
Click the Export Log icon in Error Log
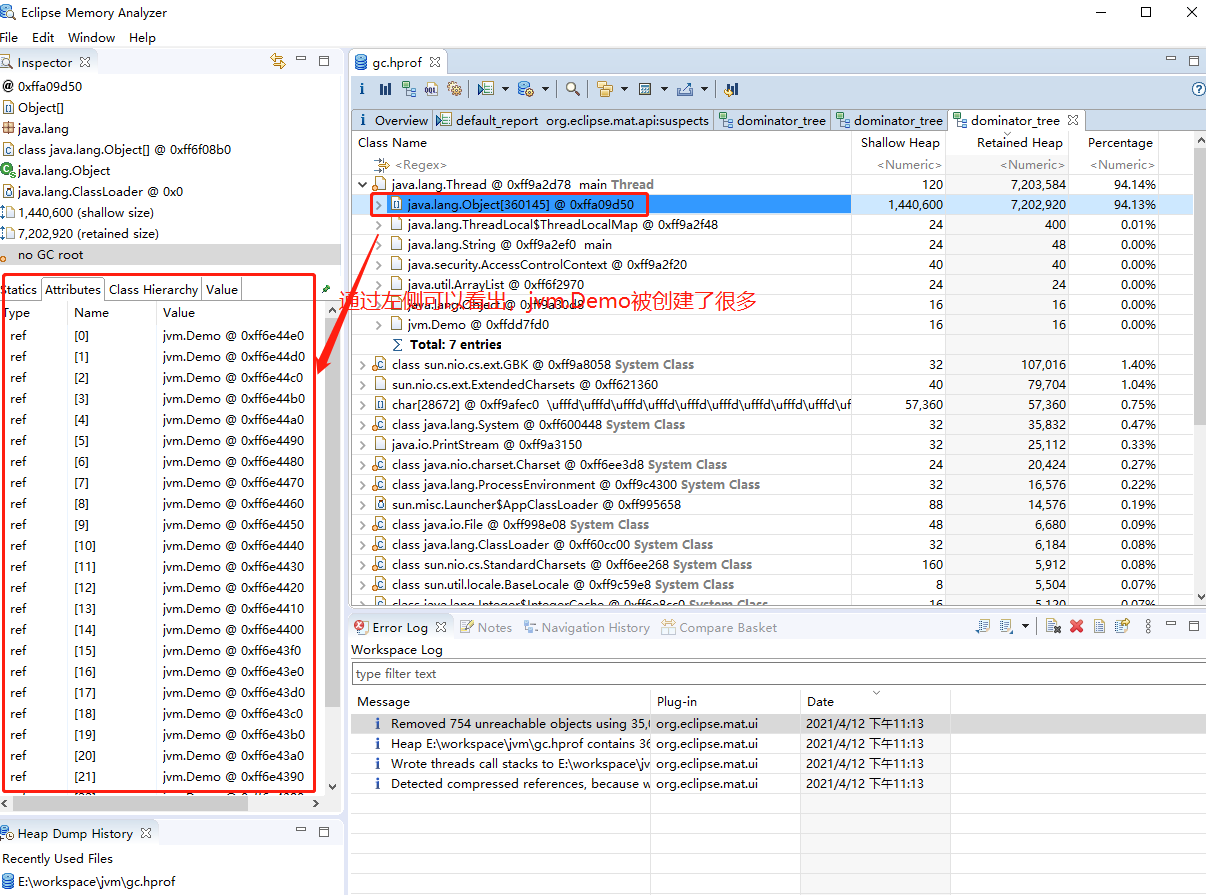tap(982, 626)
